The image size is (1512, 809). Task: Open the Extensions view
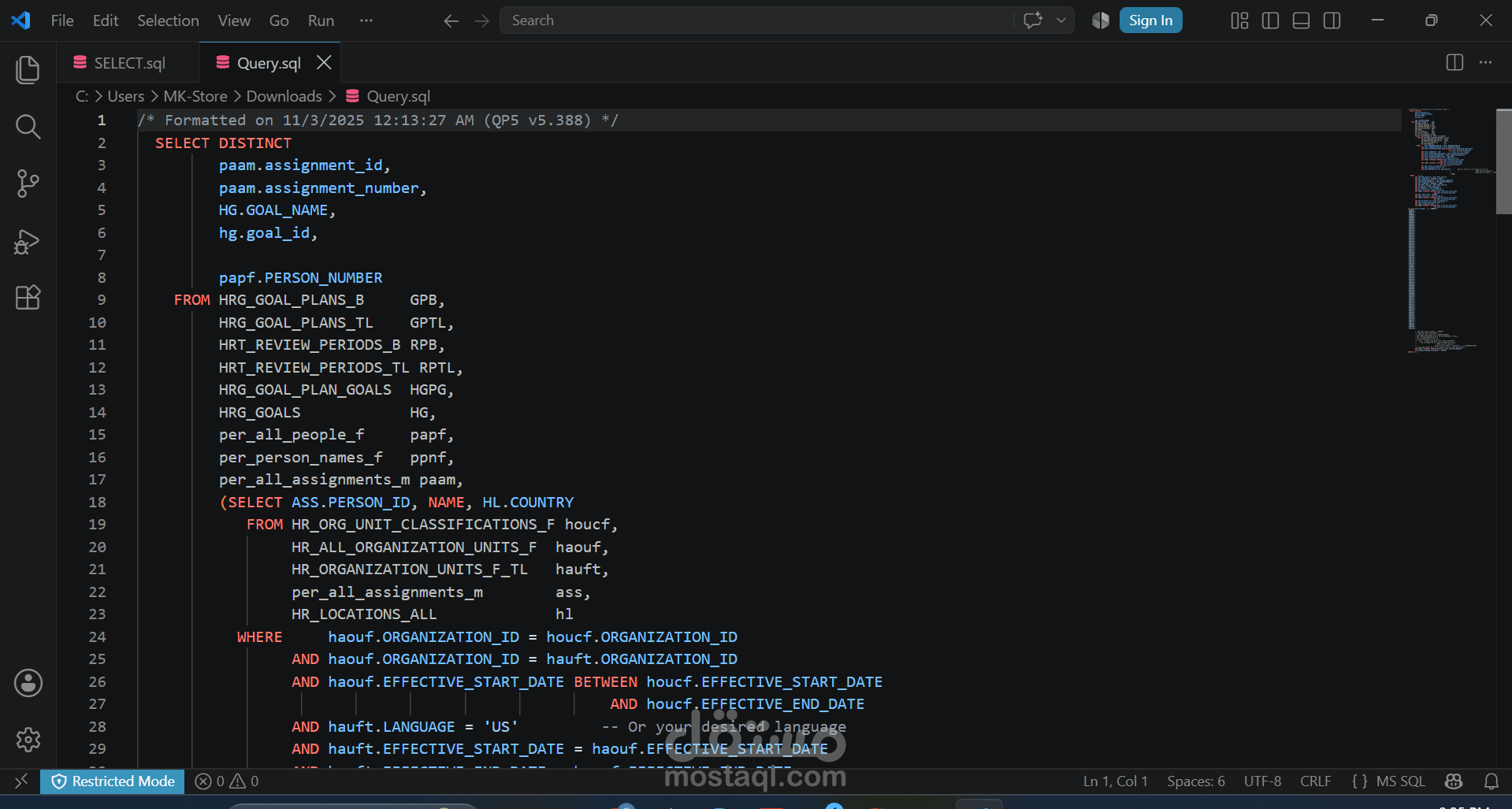(x=28, y=298)
